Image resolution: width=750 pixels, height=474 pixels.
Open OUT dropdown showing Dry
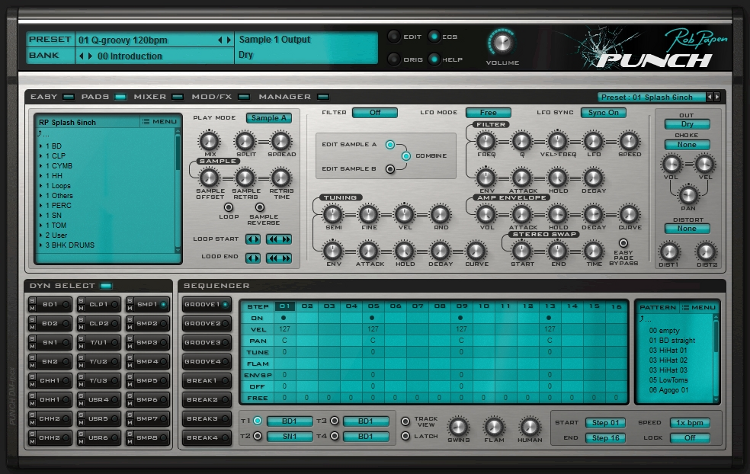click(x=687, y=124)
